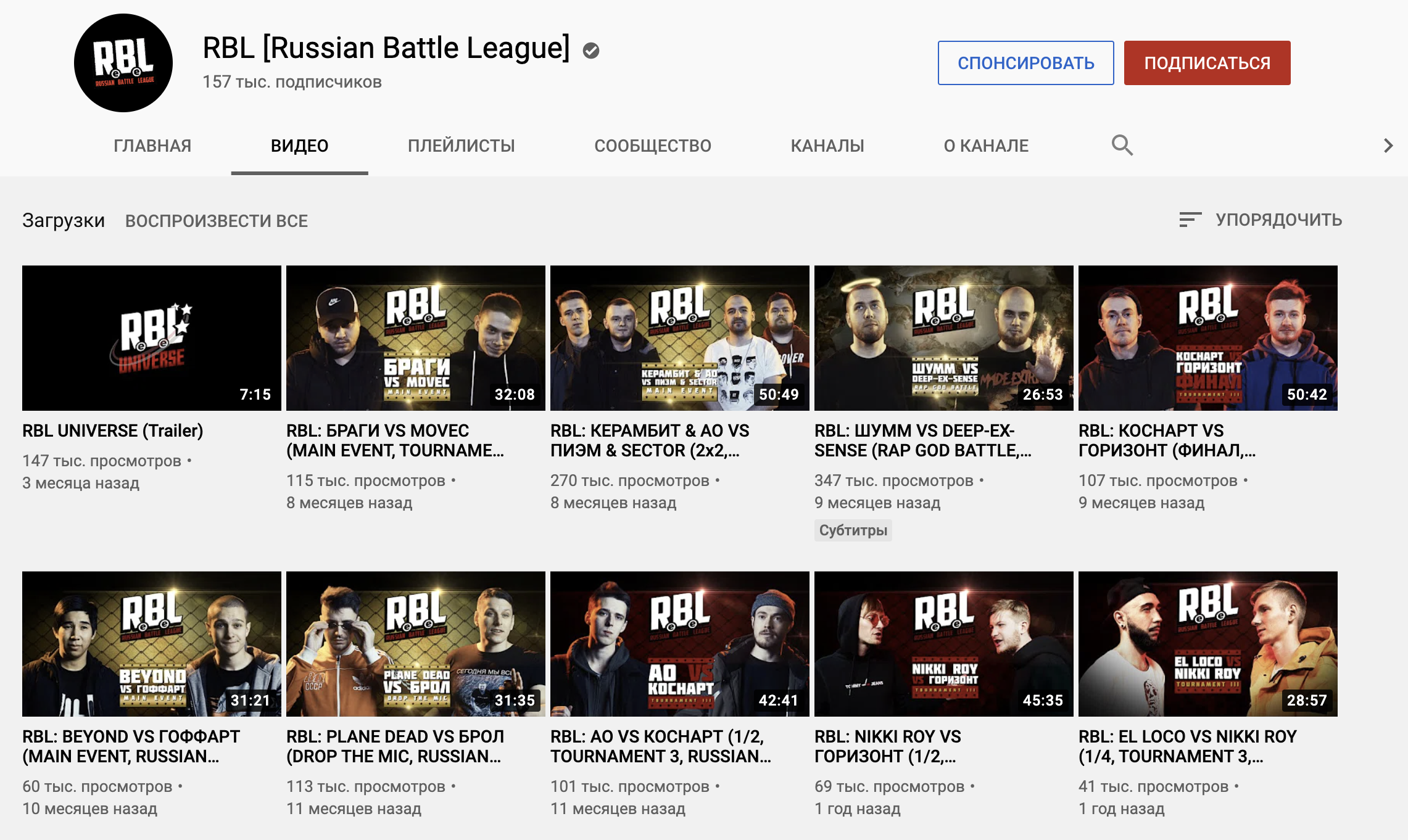Image resolution: width=1408 pixels, height=840 pixels.
Task: Open the БРАГИ VS MOVEC video thumbnail
Action: click(x=416, y=338)
